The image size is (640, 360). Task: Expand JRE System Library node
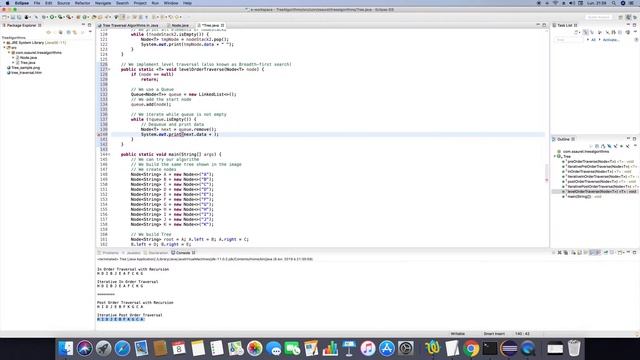click(4, 42)
